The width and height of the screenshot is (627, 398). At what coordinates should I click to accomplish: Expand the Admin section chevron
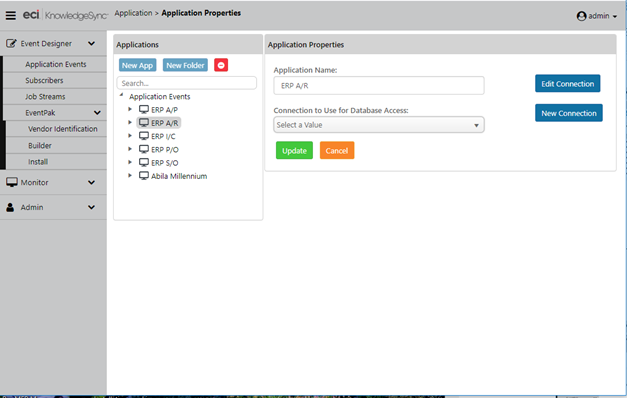coord(92,207)
